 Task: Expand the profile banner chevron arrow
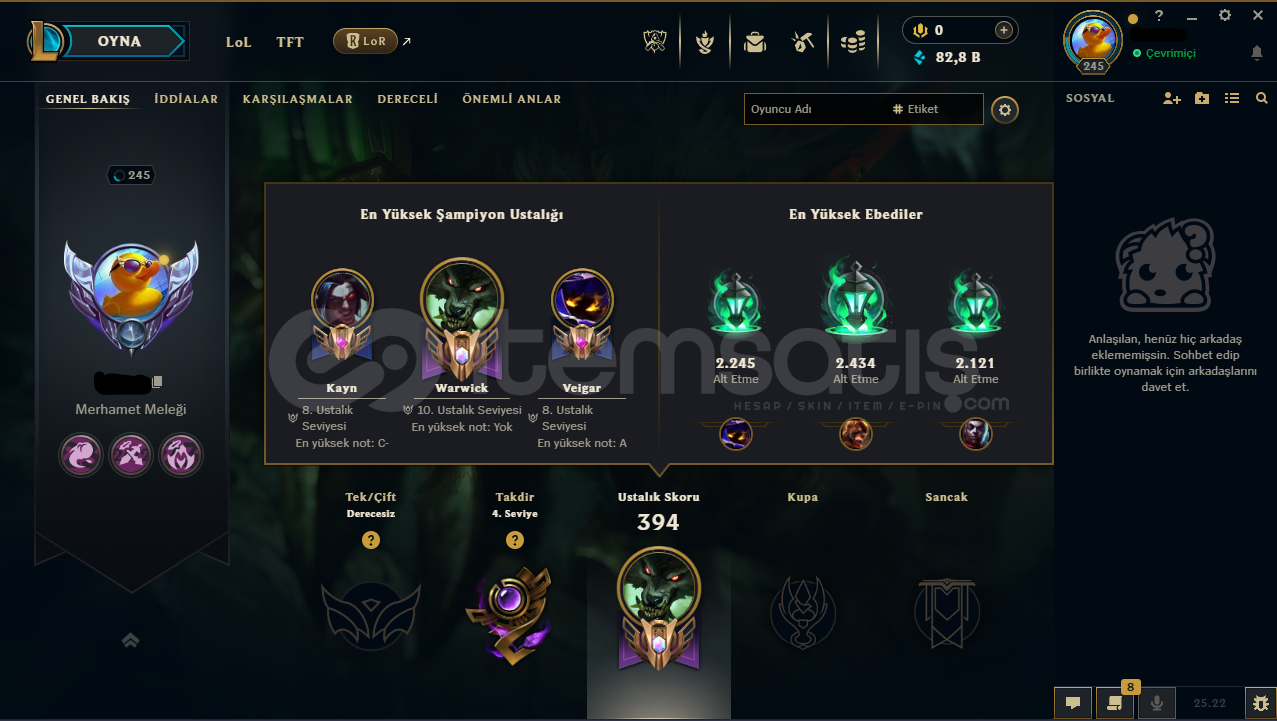(x=130, y=640)
